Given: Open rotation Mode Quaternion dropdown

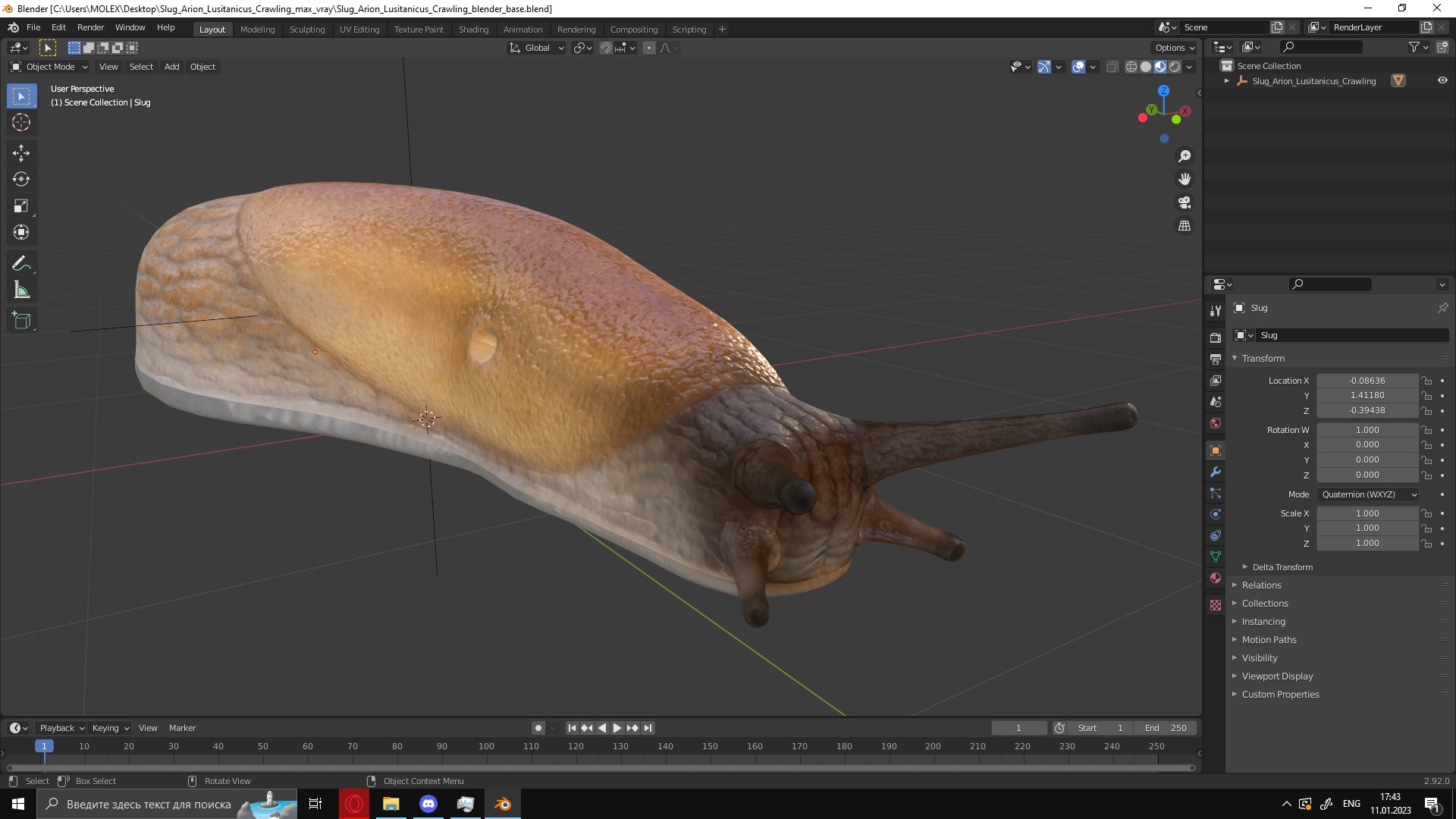Looking at the screenshot, I should point(1368,494).
